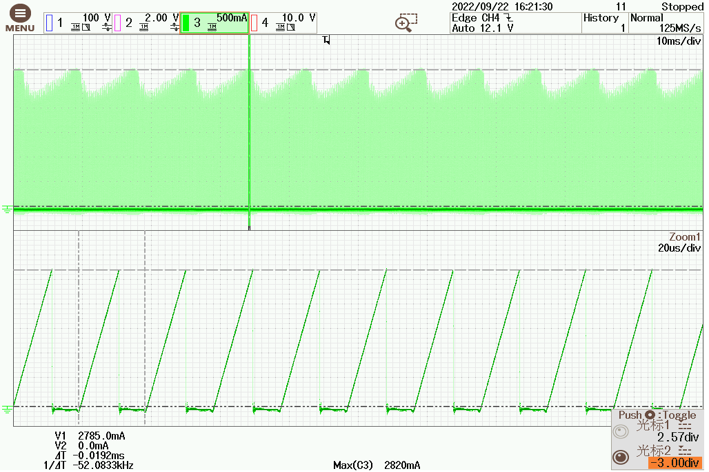This screenshot has height=472, width=709.
Task: Select channel 2 box showing 2.00 V
Action: point(146,23)
